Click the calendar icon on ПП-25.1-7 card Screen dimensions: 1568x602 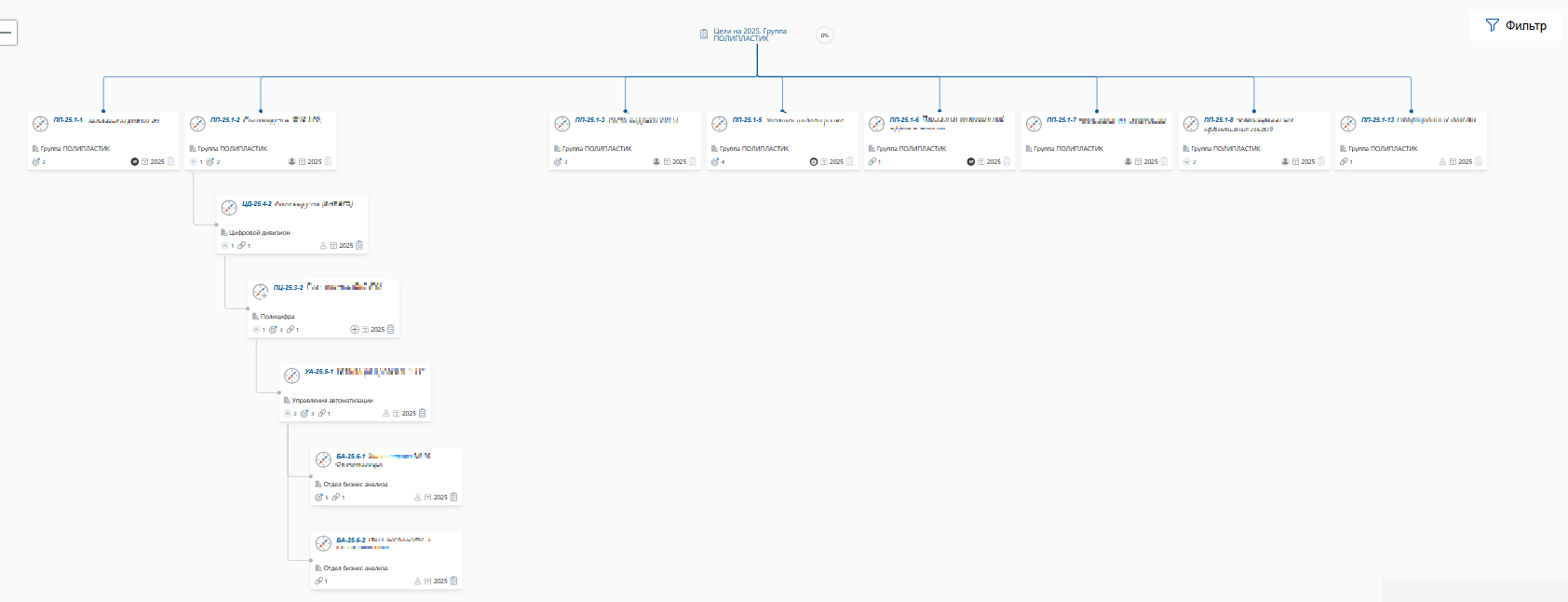pos(1138,162)
